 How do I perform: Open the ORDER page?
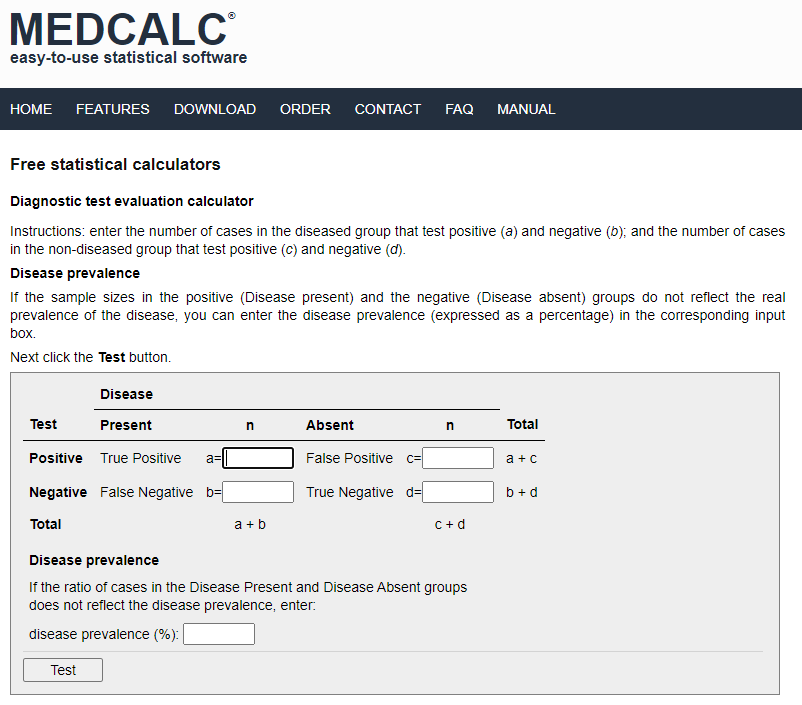tap(305, 109)
